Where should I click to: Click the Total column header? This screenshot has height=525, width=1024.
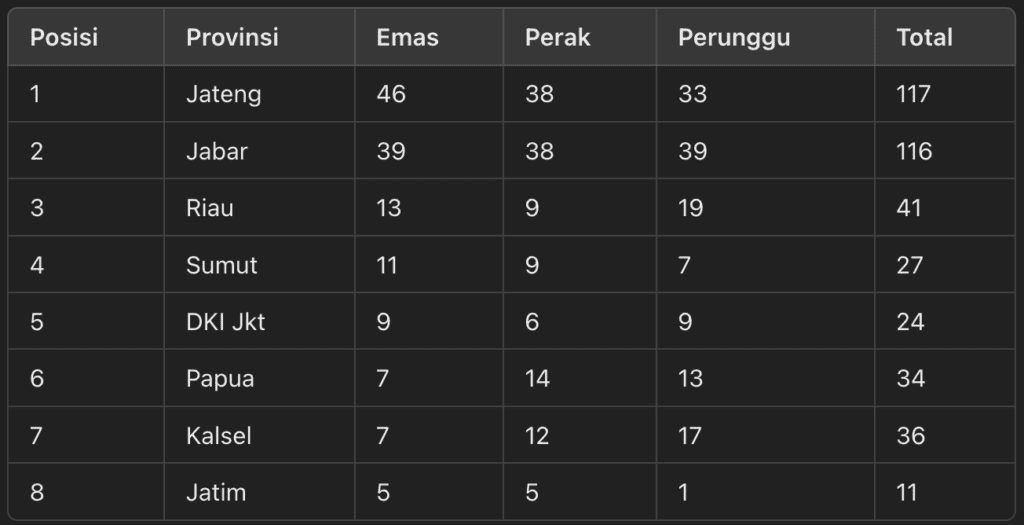(924, 38)
